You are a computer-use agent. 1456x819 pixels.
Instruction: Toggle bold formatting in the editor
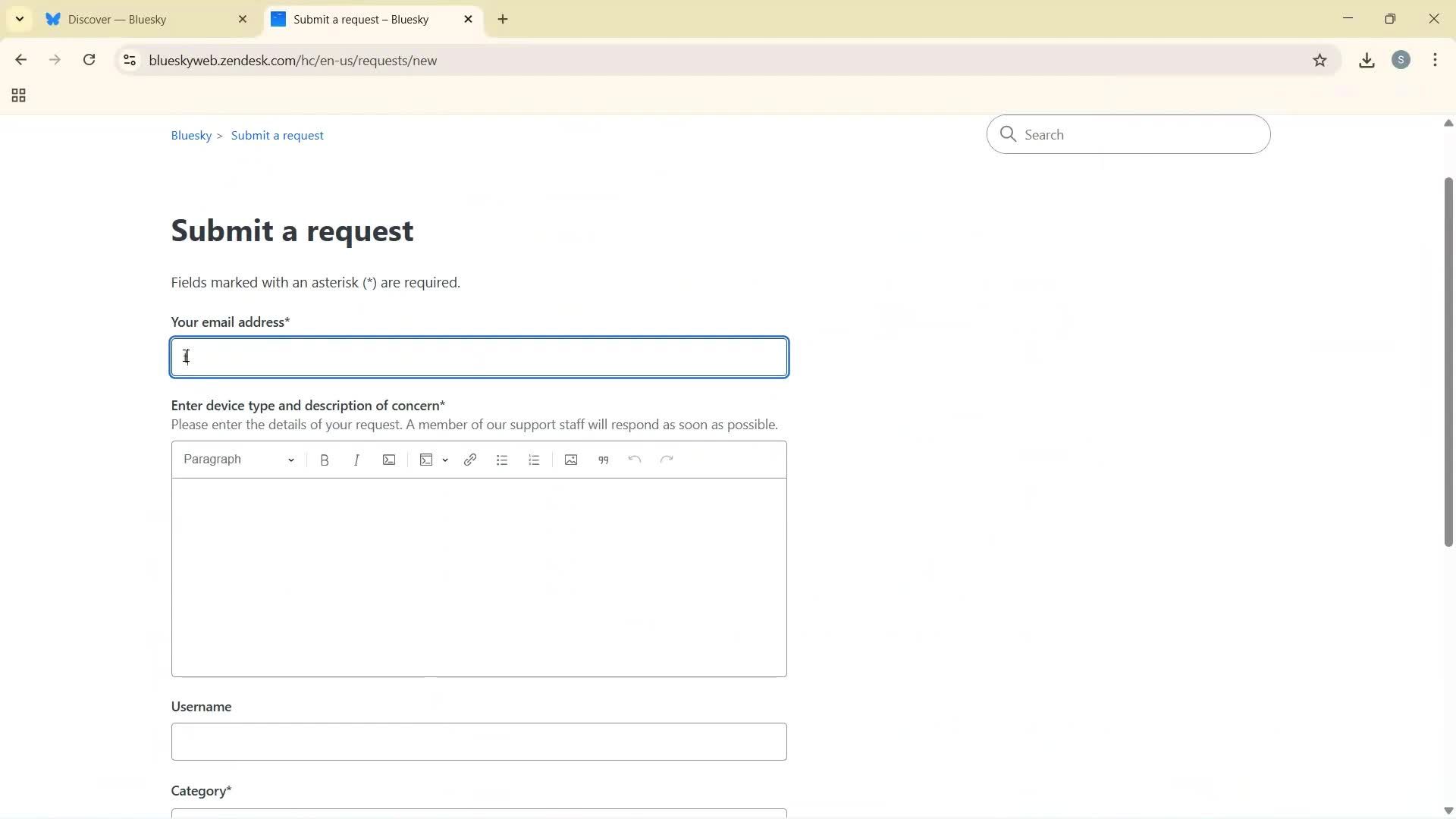click(325, 460)
